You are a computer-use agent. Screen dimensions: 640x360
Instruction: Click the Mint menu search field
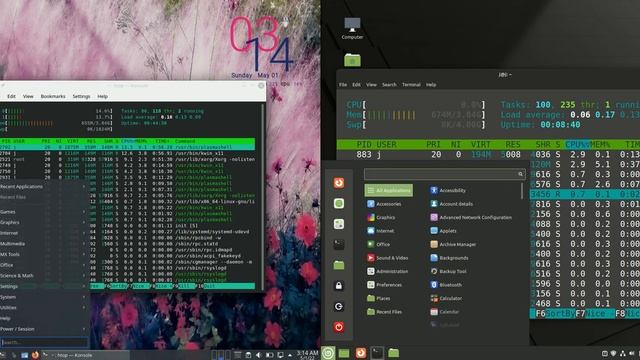444,174
